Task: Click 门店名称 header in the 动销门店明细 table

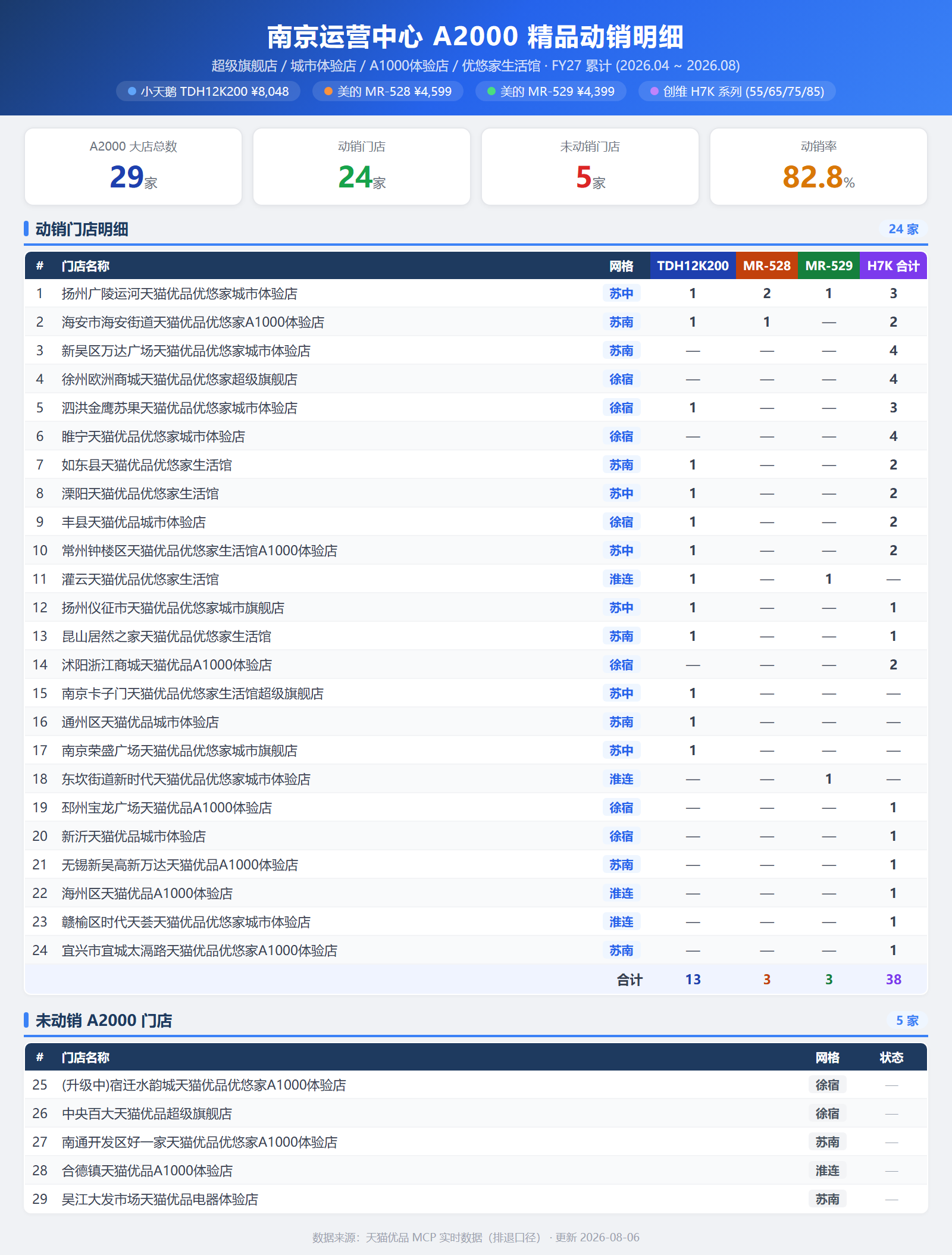Action: 86,266
